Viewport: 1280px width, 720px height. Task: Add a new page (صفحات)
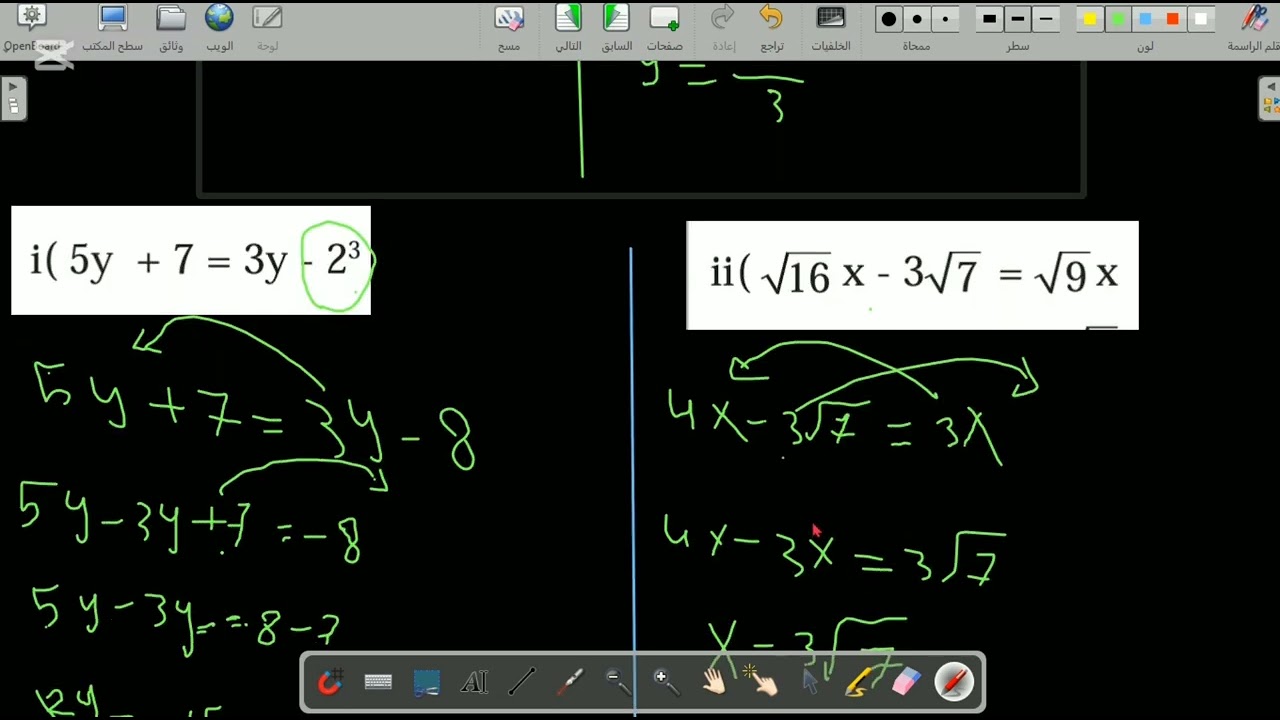point(664,29)
